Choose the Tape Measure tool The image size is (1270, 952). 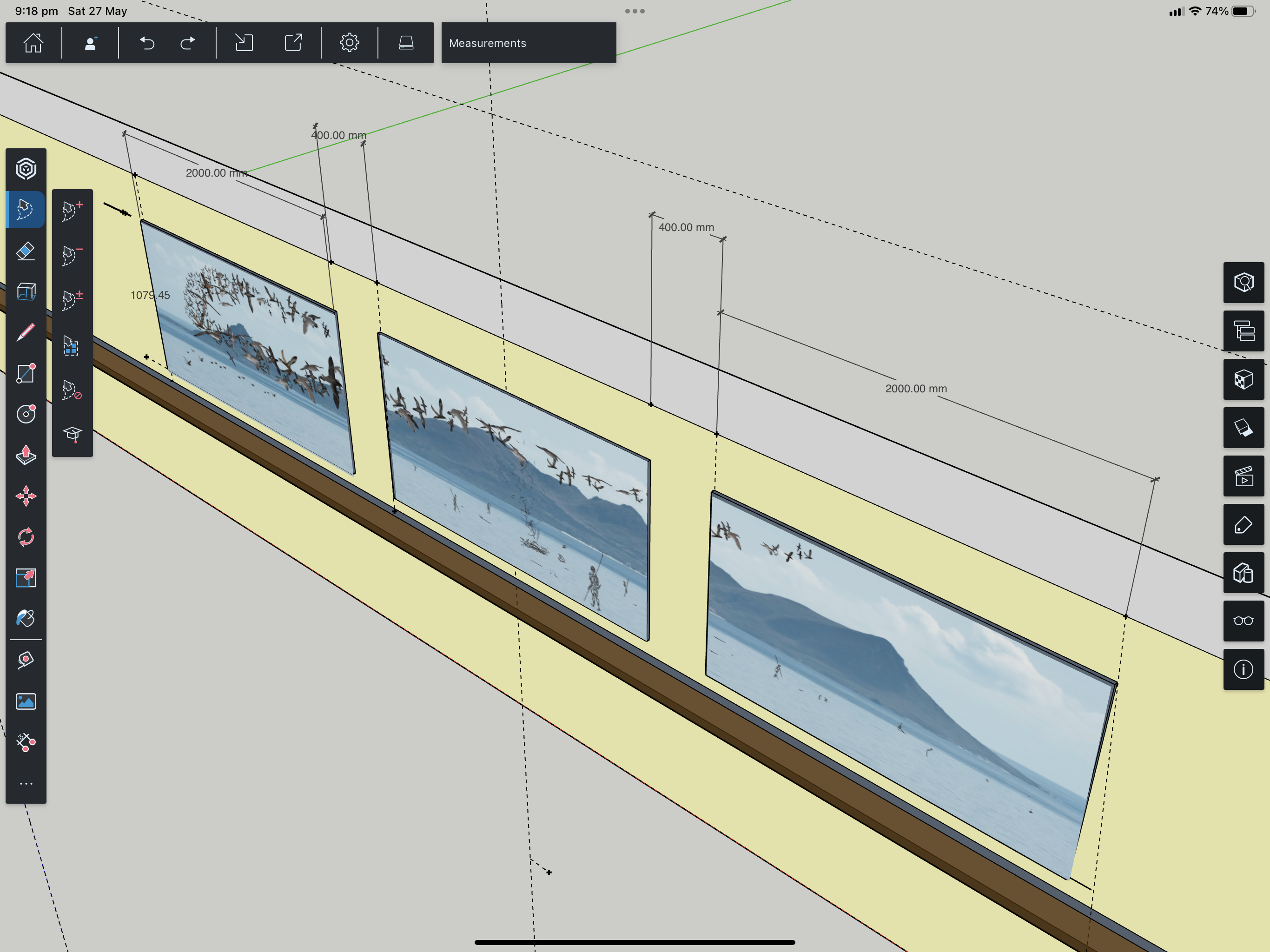coord(26,660)
